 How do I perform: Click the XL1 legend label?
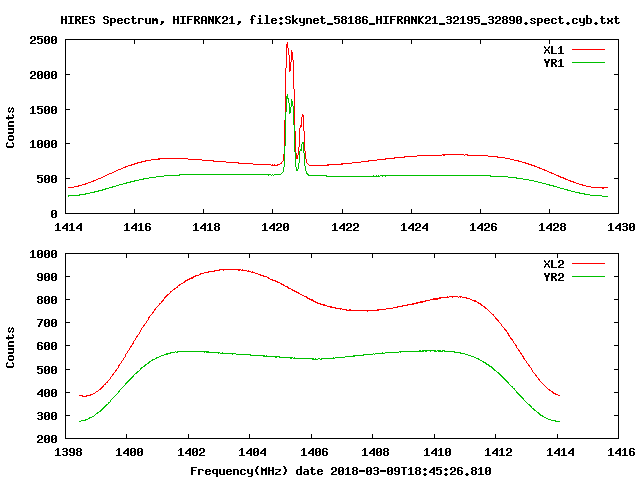click(x=553, y=50)
